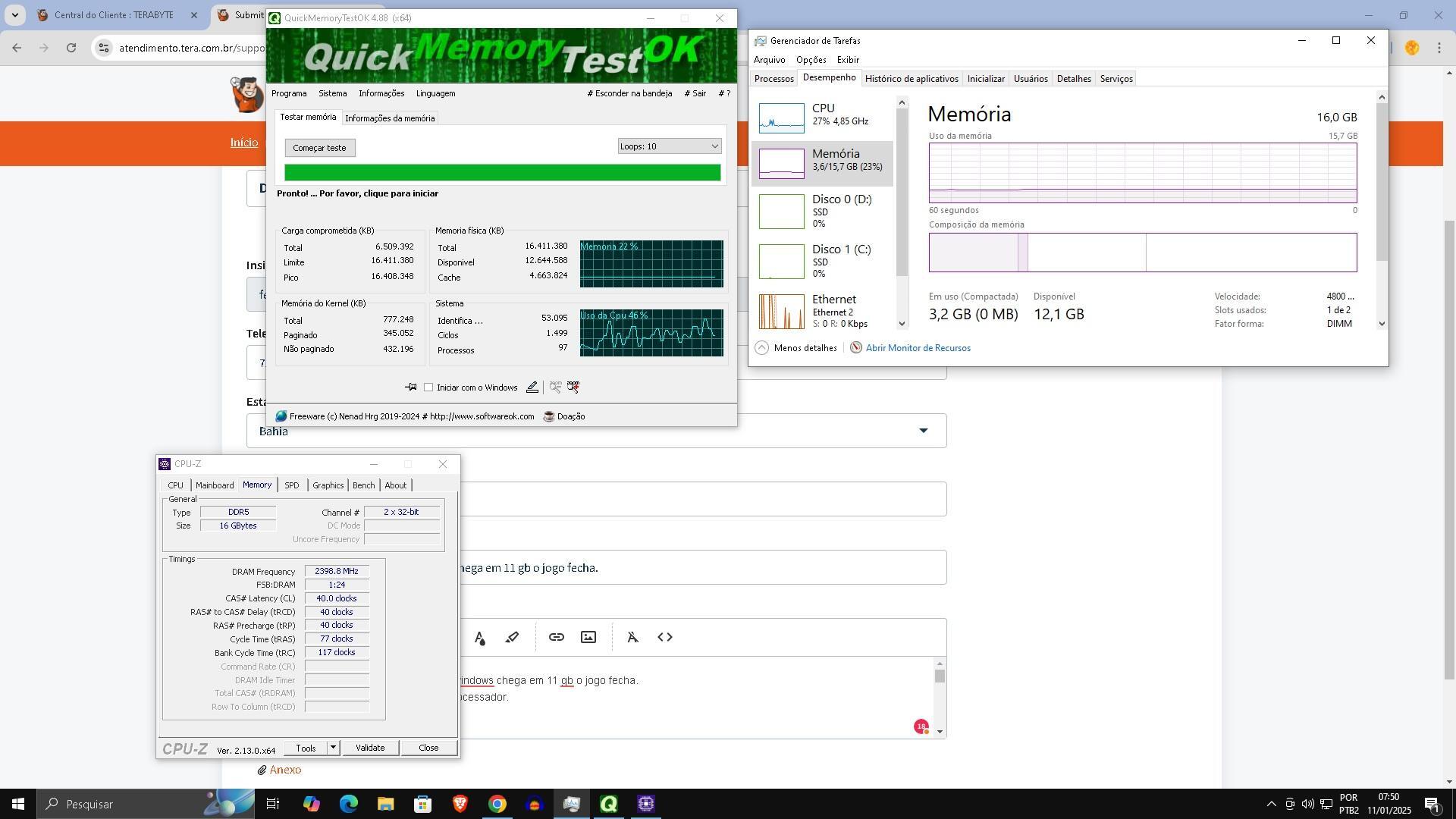Click the font color icon in editor
Viewport: 1456px width, 819px height.
(x=480, y=638)
